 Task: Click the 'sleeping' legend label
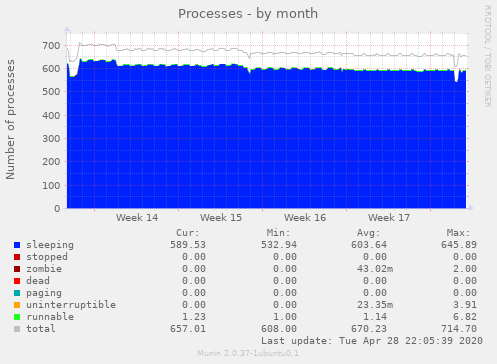click(x=50, y=245)
